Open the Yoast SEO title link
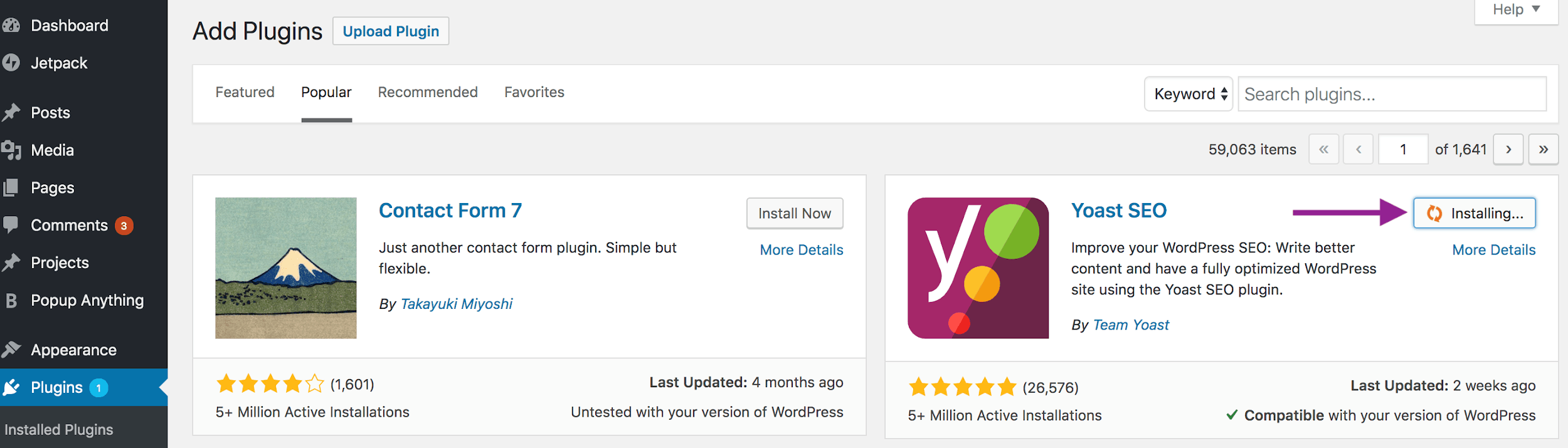1568x448 pixels. 1119,211
